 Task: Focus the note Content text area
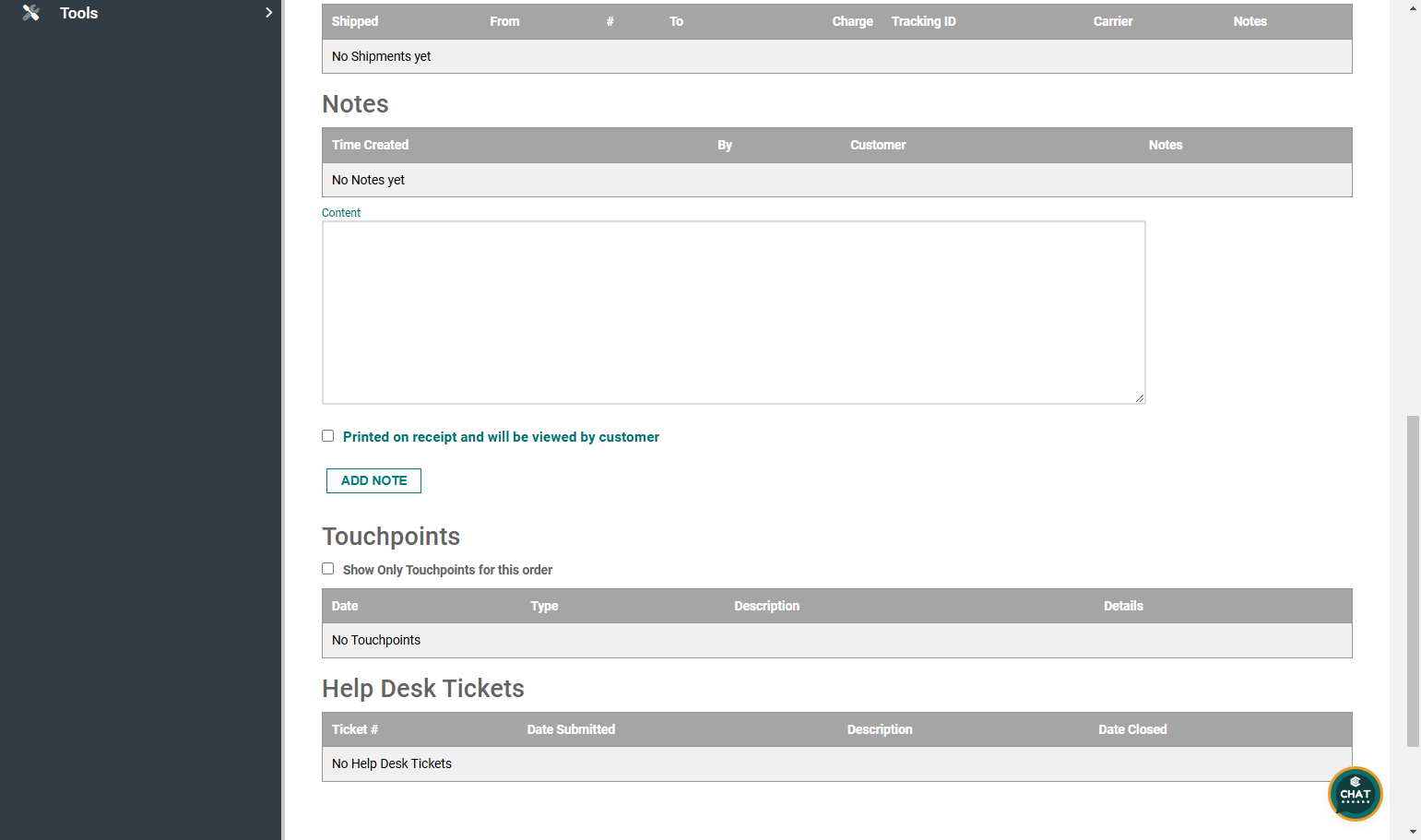734,313
